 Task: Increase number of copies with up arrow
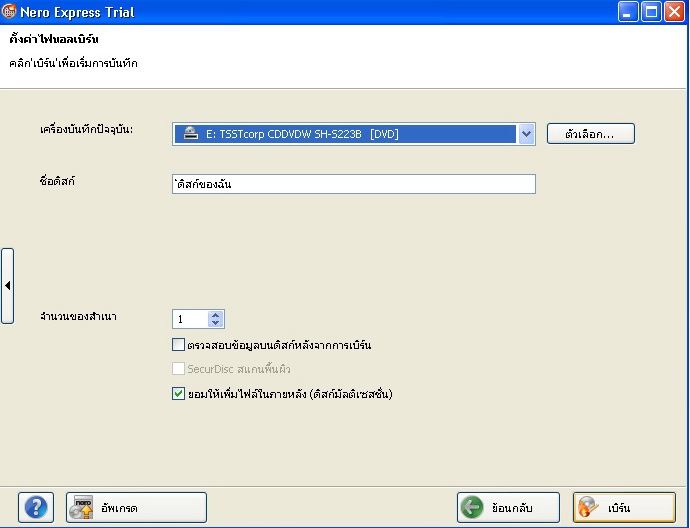[x=216, y=315]
